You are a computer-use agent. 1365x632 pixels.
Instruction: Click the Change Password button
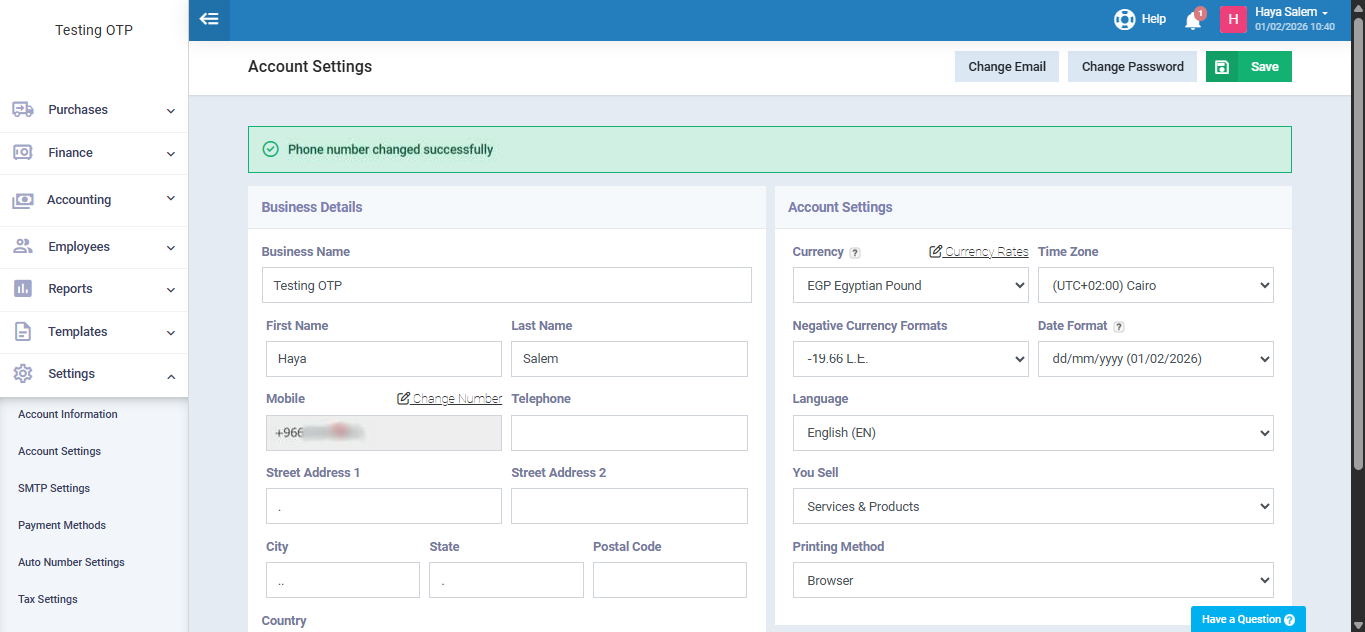click(x=1132, y=67)
